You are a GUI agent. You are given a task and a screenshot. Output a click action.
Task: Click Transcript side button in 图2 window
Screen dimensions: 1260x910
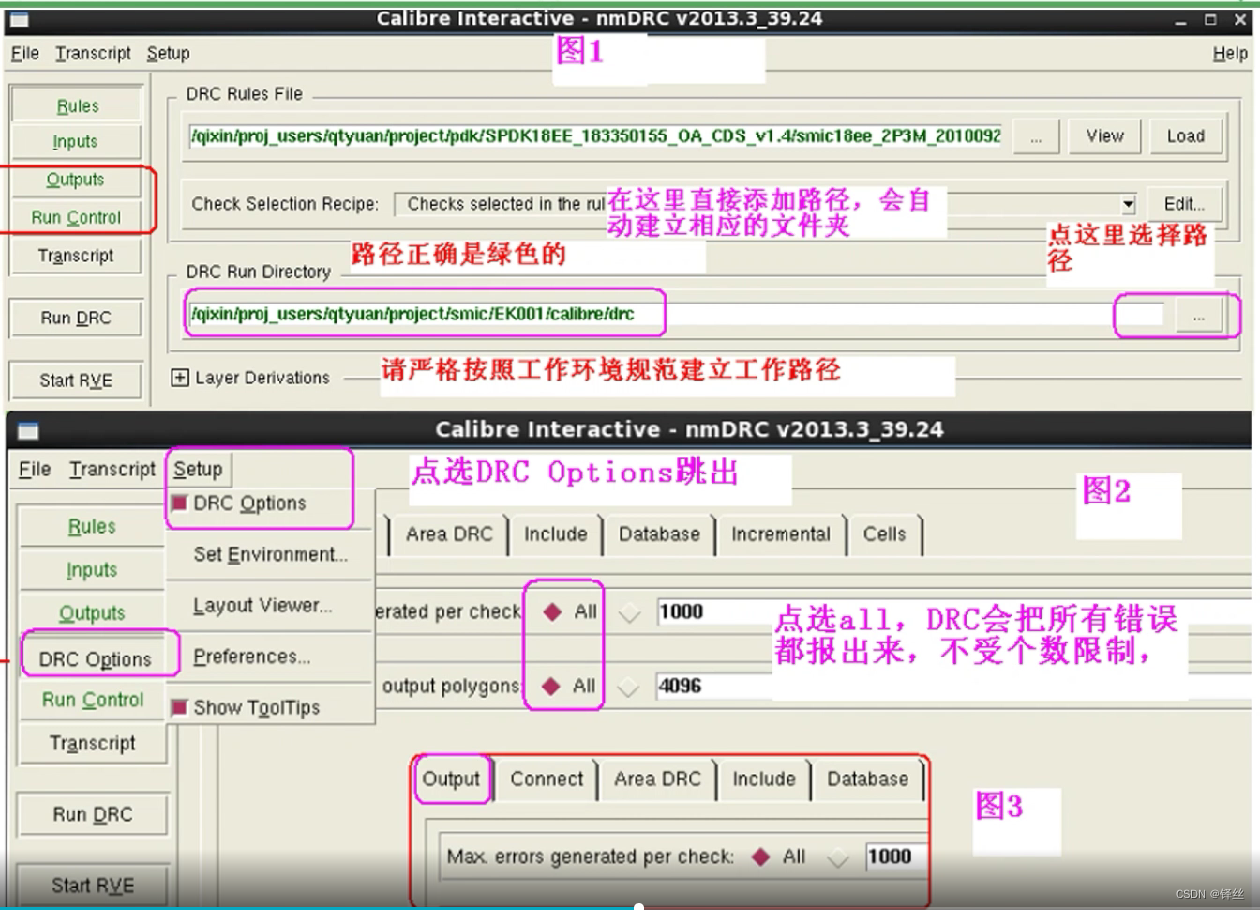[x=92, y=743]
